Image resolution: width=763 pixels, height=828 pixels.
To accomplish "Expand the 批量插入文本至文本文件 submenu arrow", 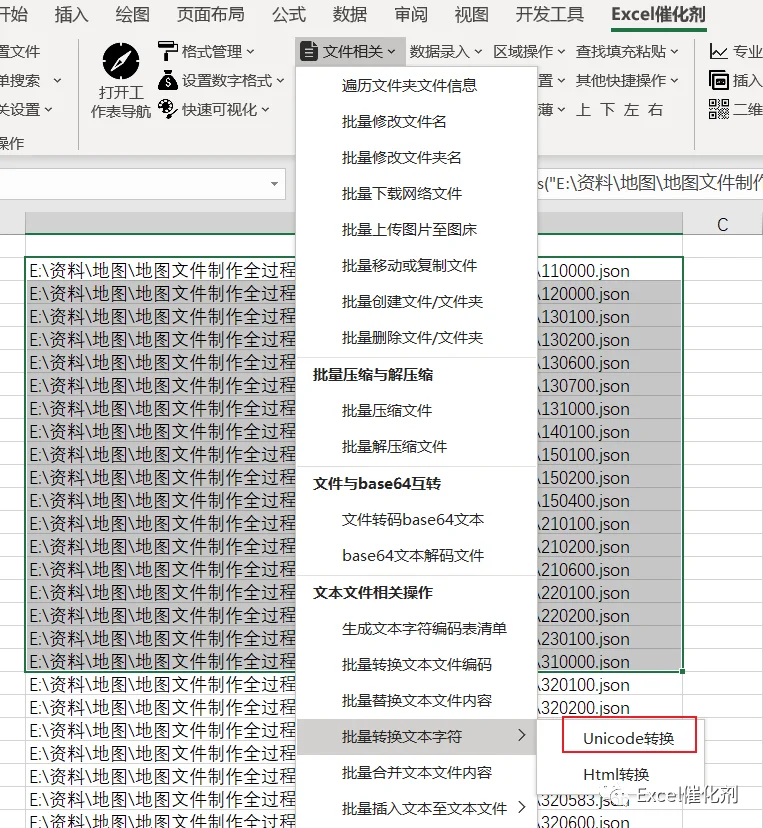I will click(x=522, y=807).
